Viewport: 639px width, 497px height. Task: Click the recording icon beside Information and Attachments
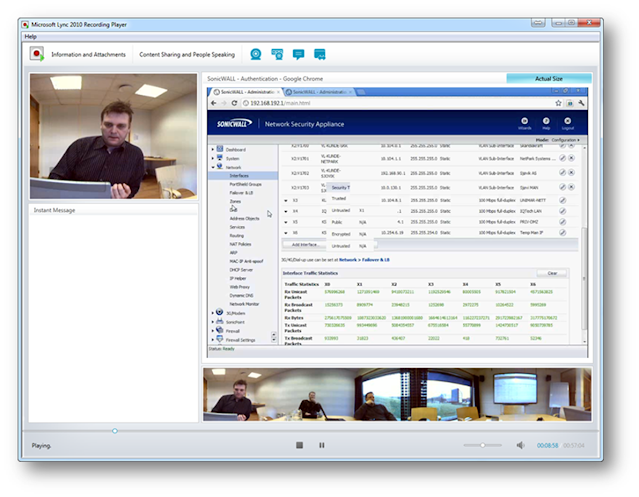(x=37, y=54)
